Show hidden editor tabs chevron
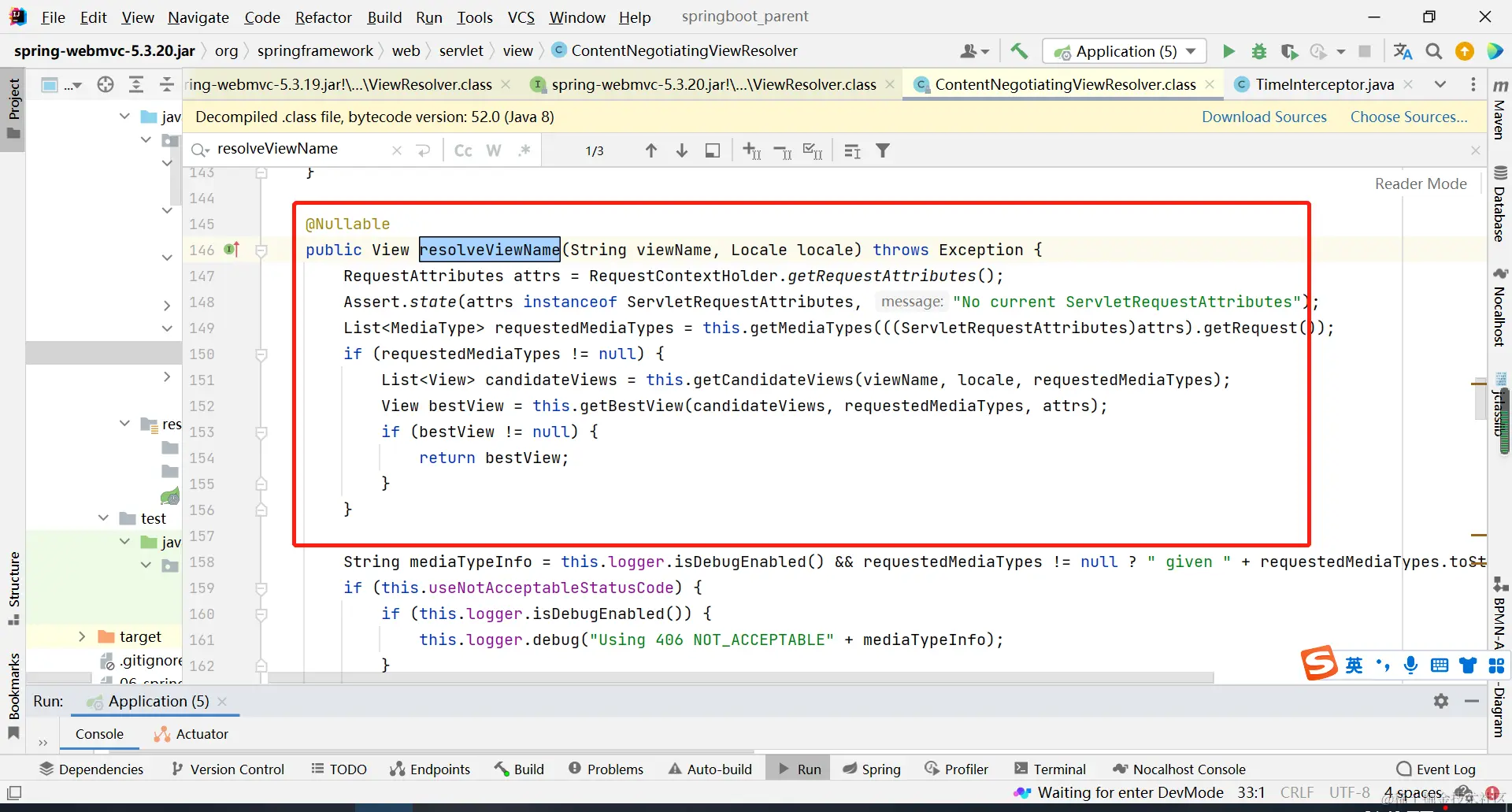The height and width of the screenshot is (812, 1512). (1440, 84)
